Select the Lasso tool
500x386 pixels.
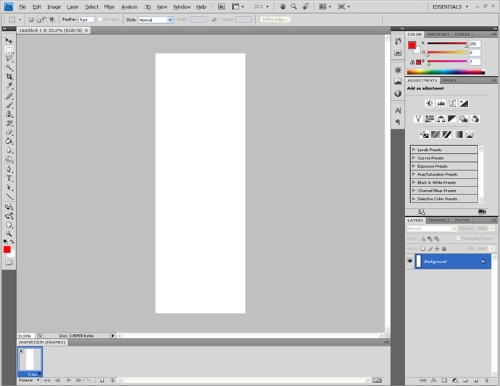point(9,59)
